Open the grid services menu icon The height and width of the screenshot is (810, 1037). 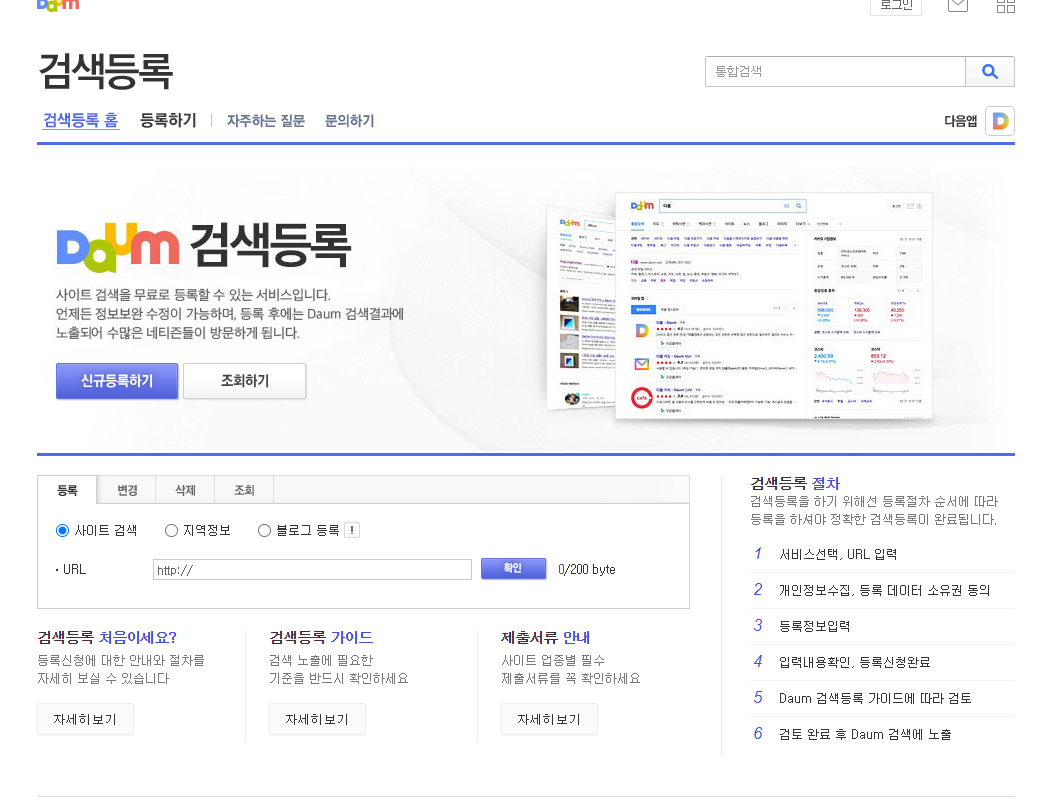(1006, 5)
